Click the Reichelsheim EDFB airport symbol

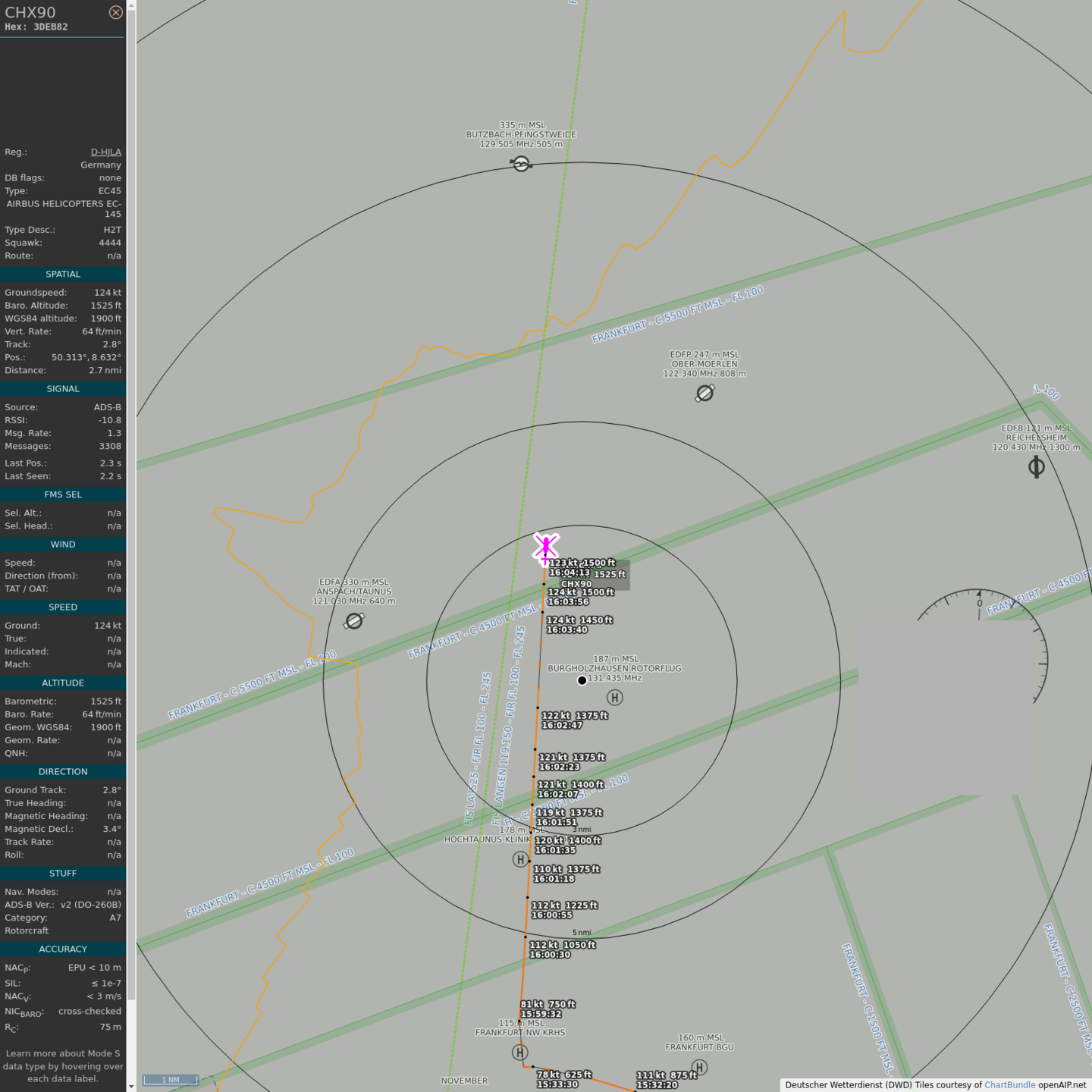coord(1037,467)
